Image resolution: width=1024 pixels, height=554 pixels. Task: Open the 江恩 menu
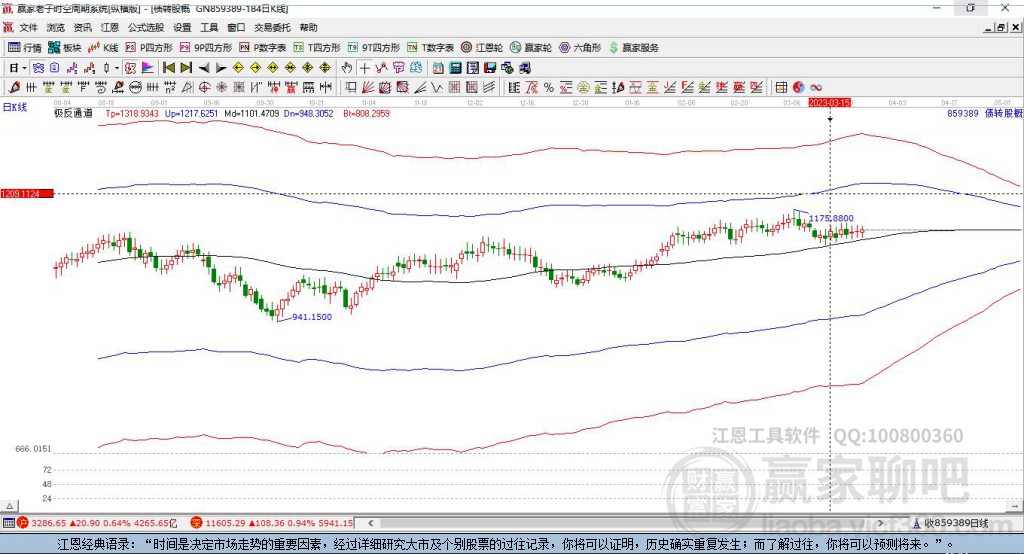pos(110,27)
